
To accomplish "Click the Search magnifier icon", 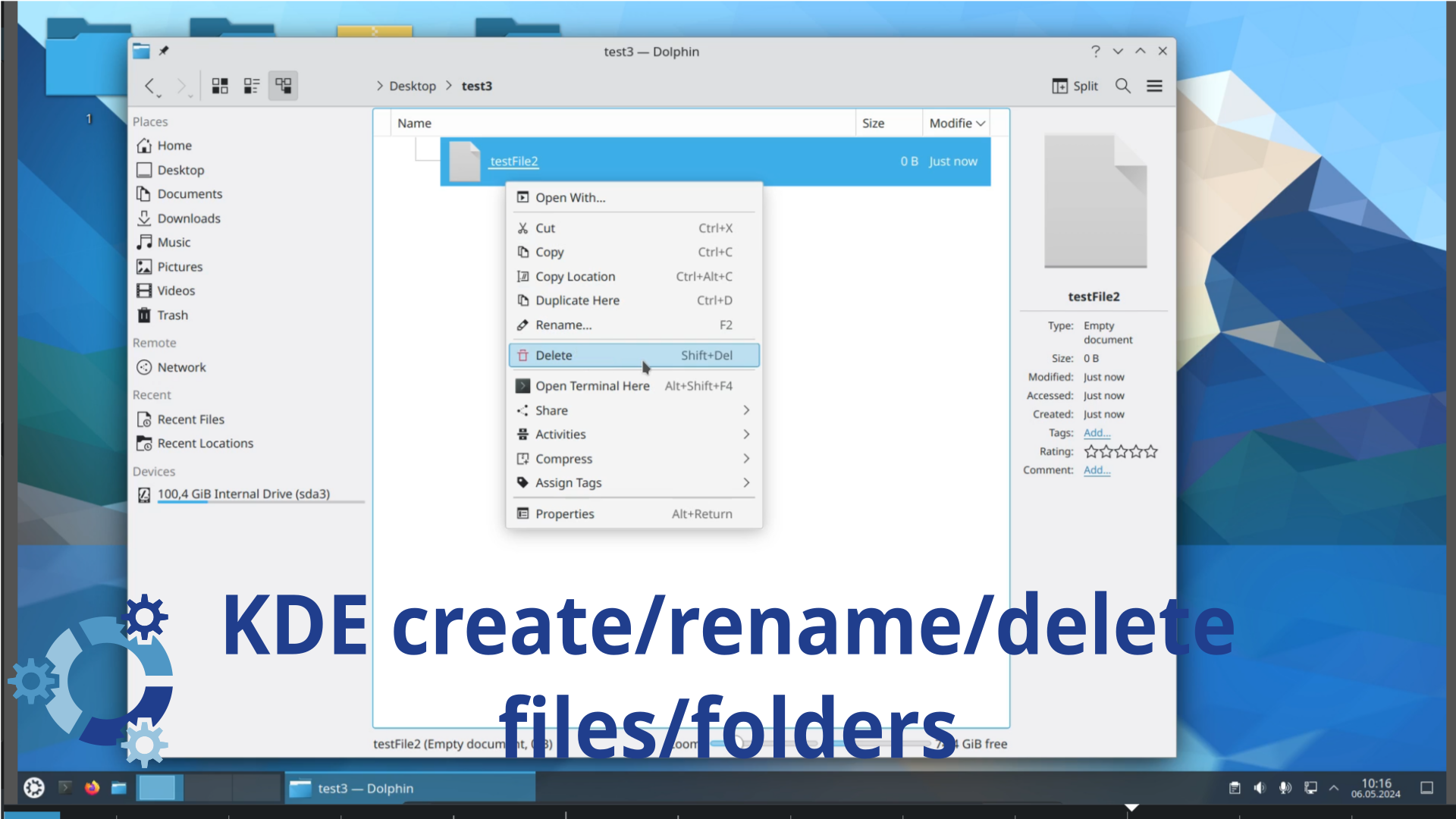I will point(1123,86).
